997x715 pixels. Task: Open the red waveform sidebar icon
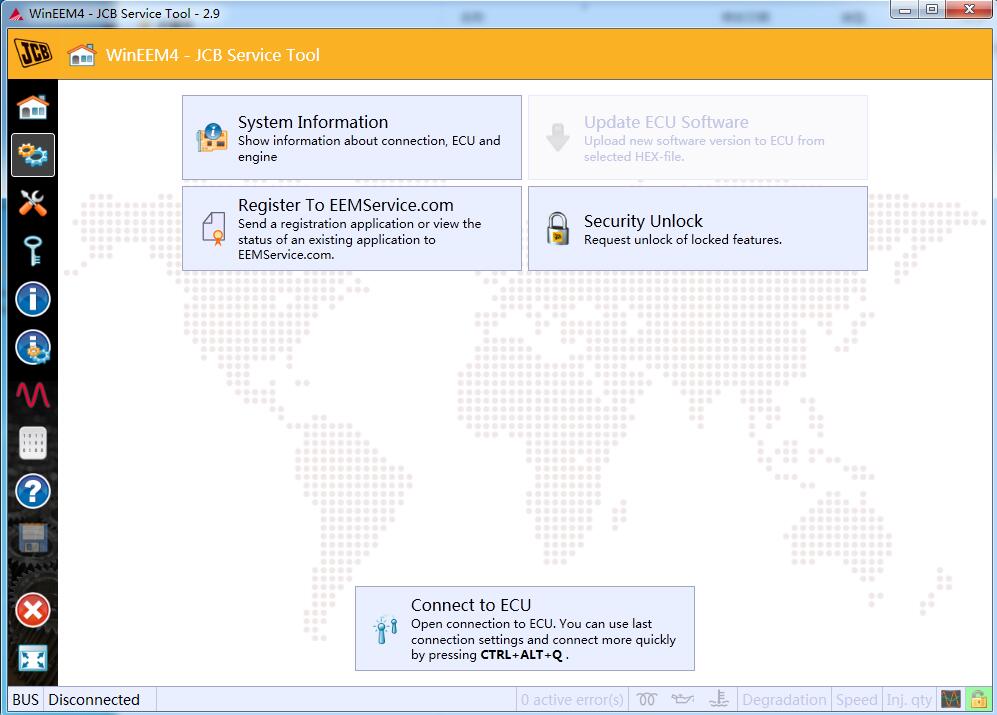(x=33, y=395)
